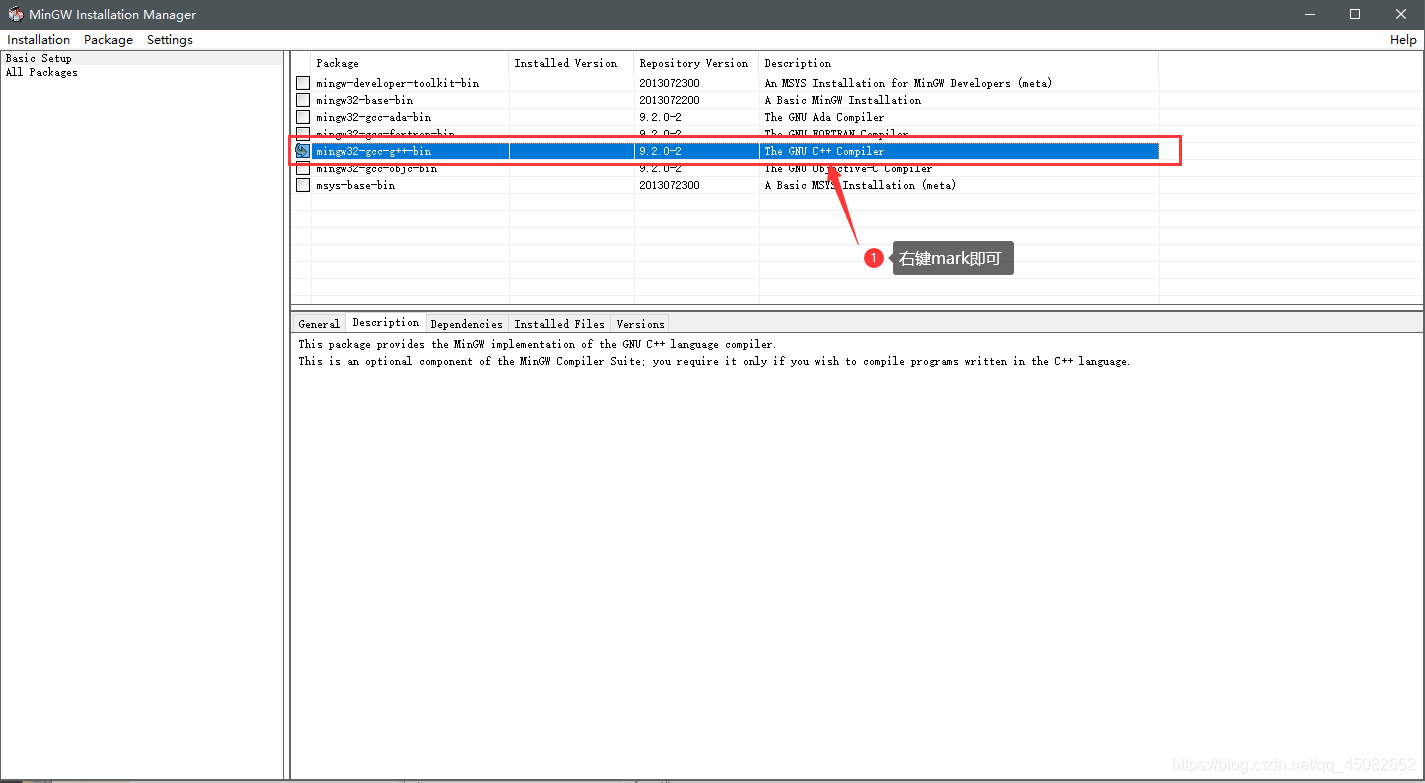This screenshot has width=1425, height=783.
Task: Click the 'This is an optional component' line
Action: (714, 361)
